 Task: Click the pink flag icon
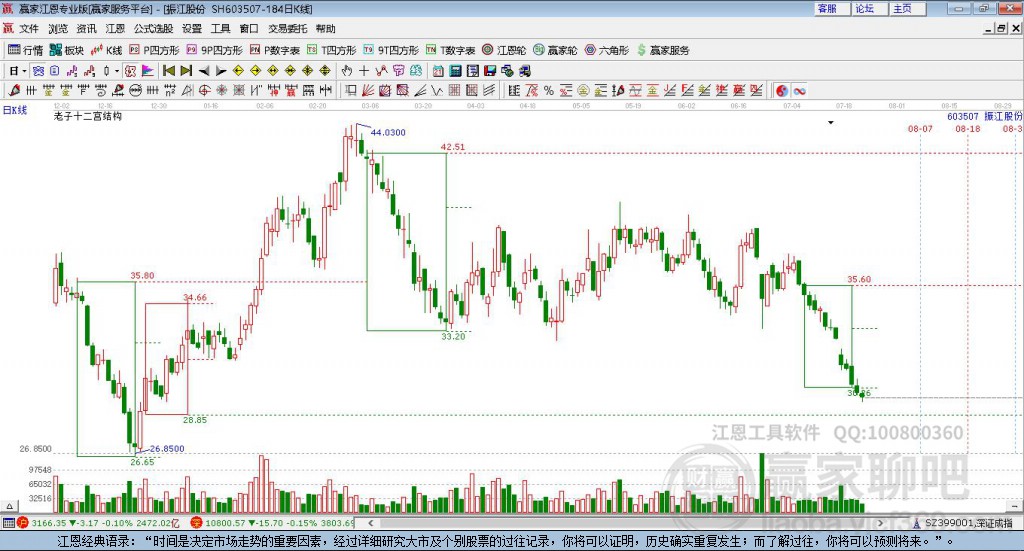(147, 71)
